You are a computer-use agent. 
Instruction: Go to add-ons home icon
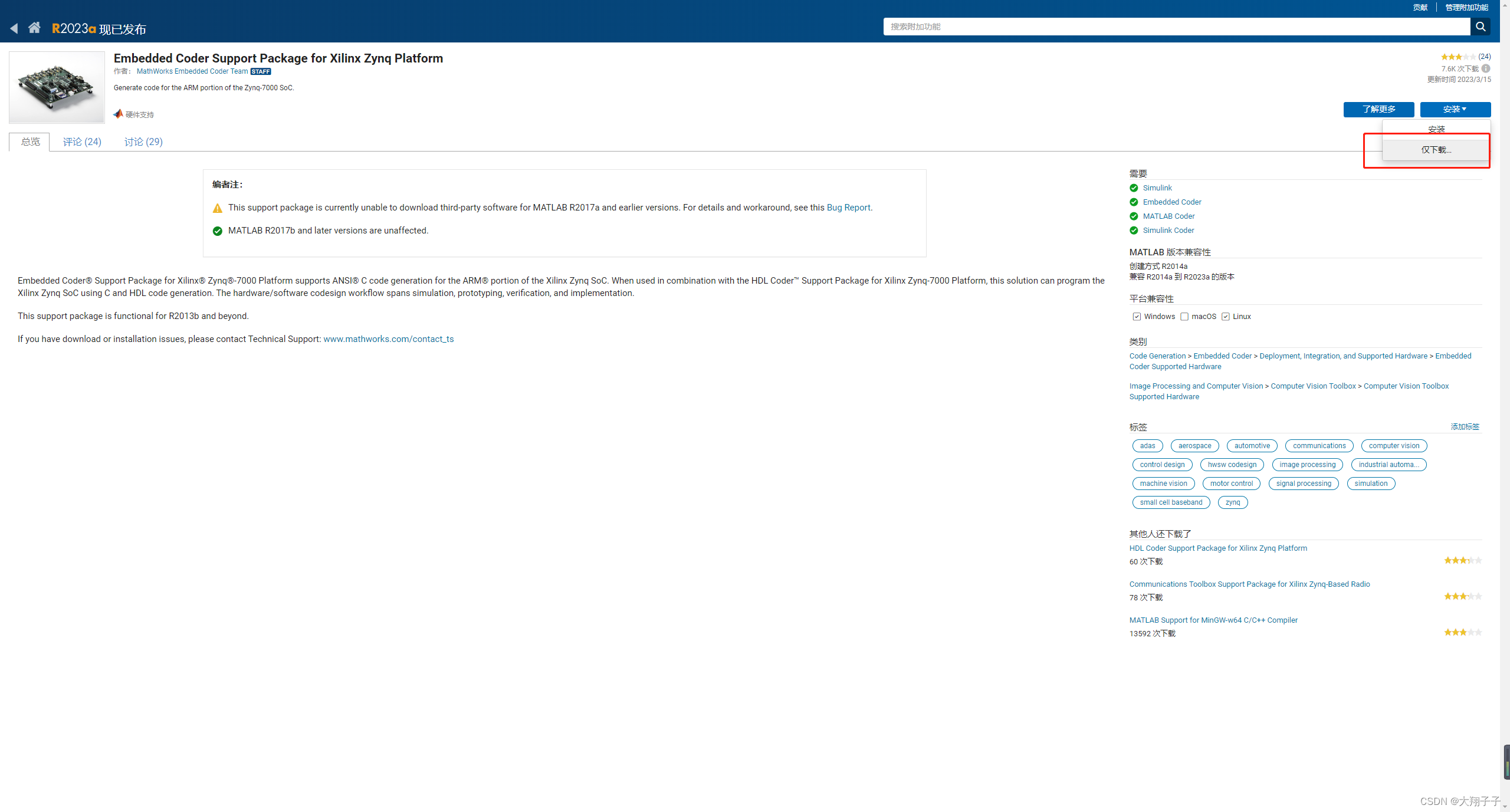(34, 28)
